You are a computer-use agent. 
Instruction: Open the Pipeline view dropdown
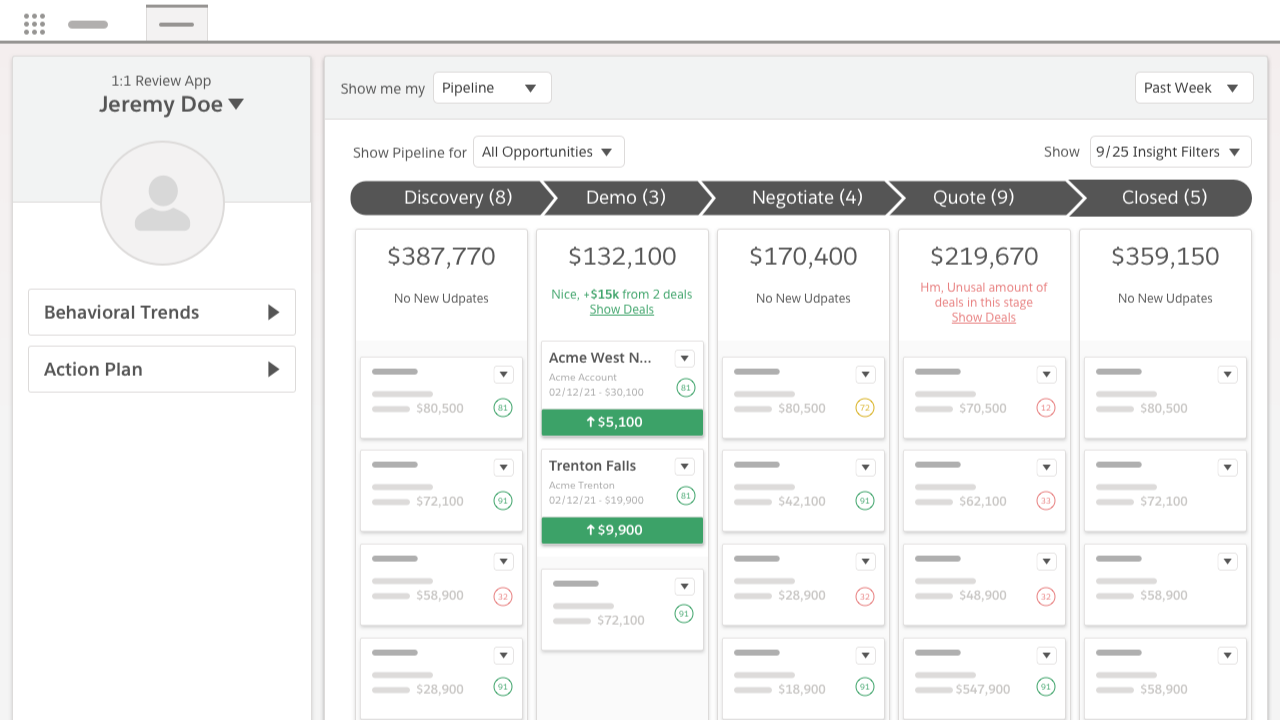[492, 88]
